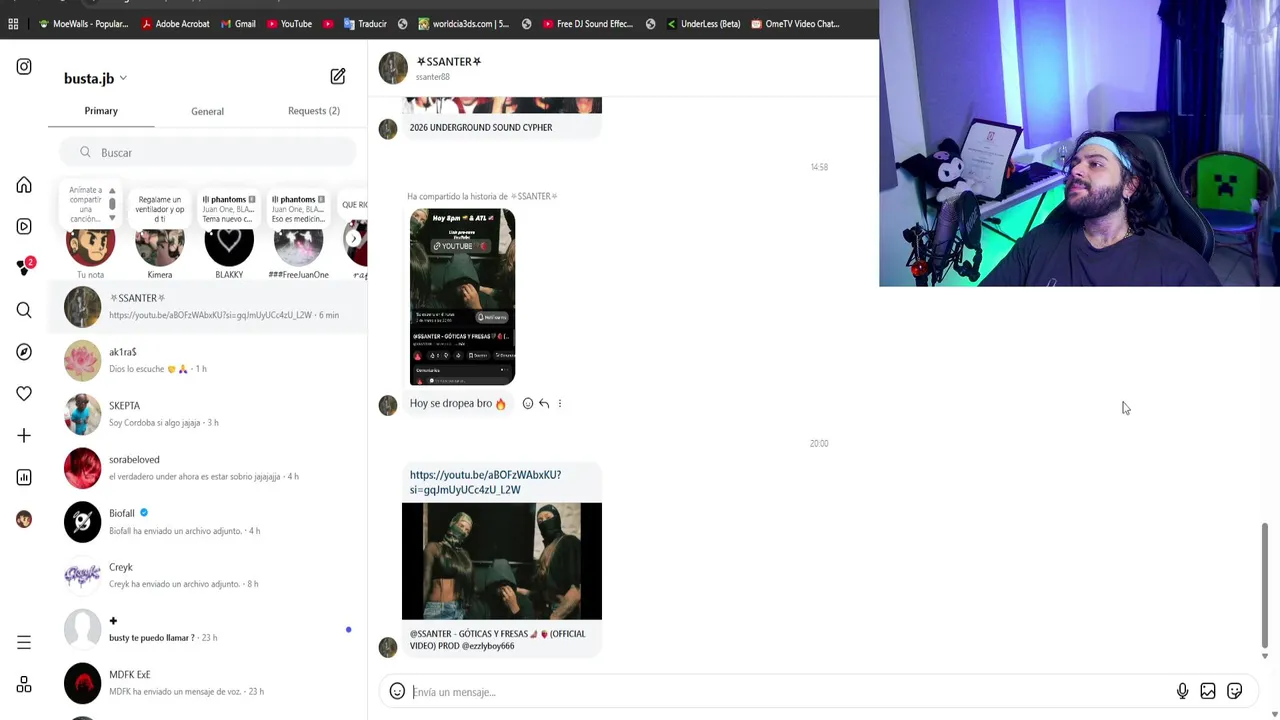
Task: Reply to the 'Hoy se dropea bro' message
Action: pos(544,403)
